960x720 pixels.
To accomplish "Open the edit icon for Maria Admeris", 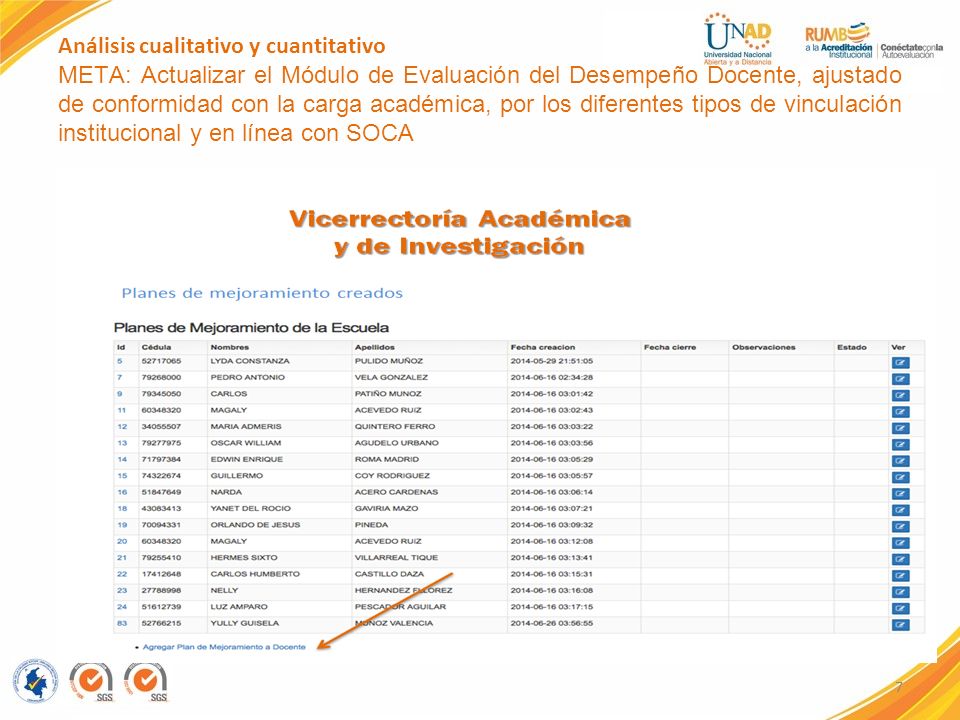I will click(900, 429).
